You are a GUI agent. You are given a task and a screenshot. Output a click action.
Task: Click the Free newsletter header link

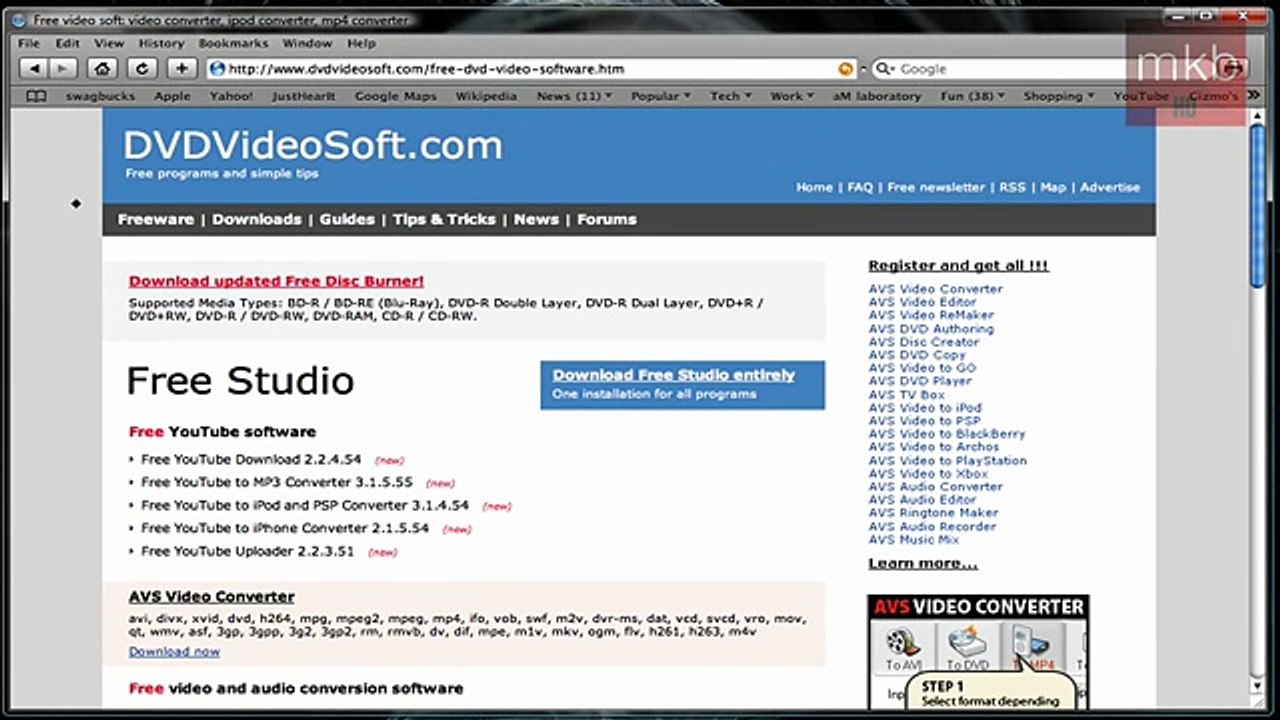[936, 187]
